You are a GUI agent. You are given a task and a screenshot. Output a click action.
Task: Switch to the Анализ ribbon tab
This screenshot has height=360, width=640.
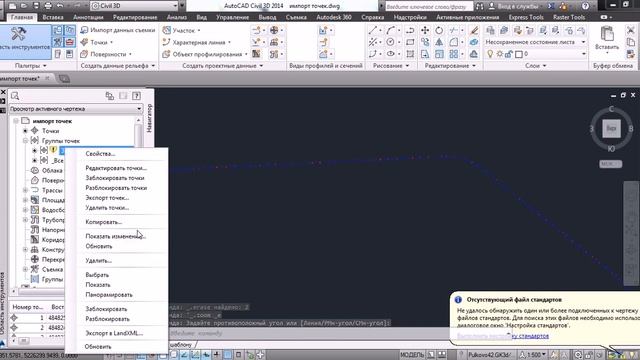point(177,17)
